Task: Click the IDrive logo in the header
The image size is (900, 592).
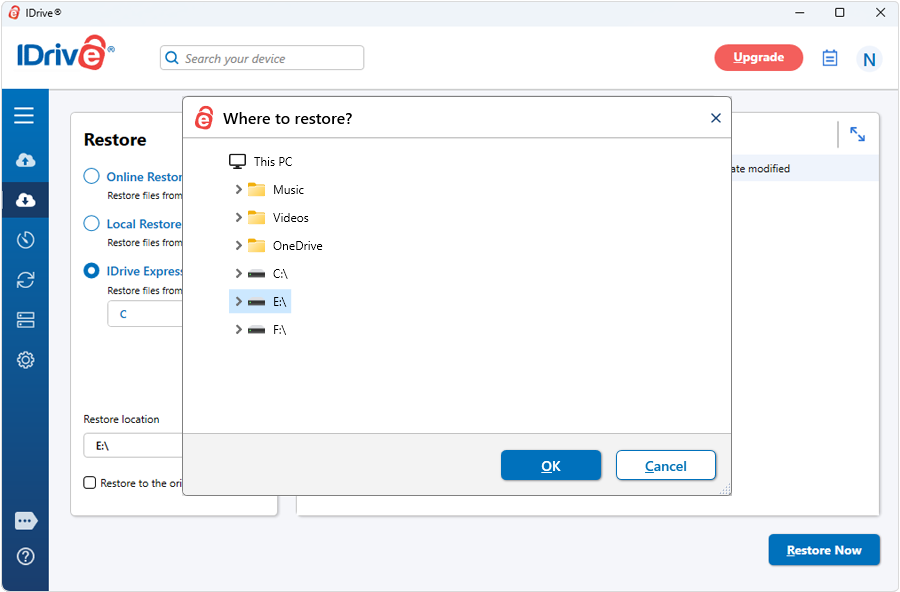Action: coord(65,53)
